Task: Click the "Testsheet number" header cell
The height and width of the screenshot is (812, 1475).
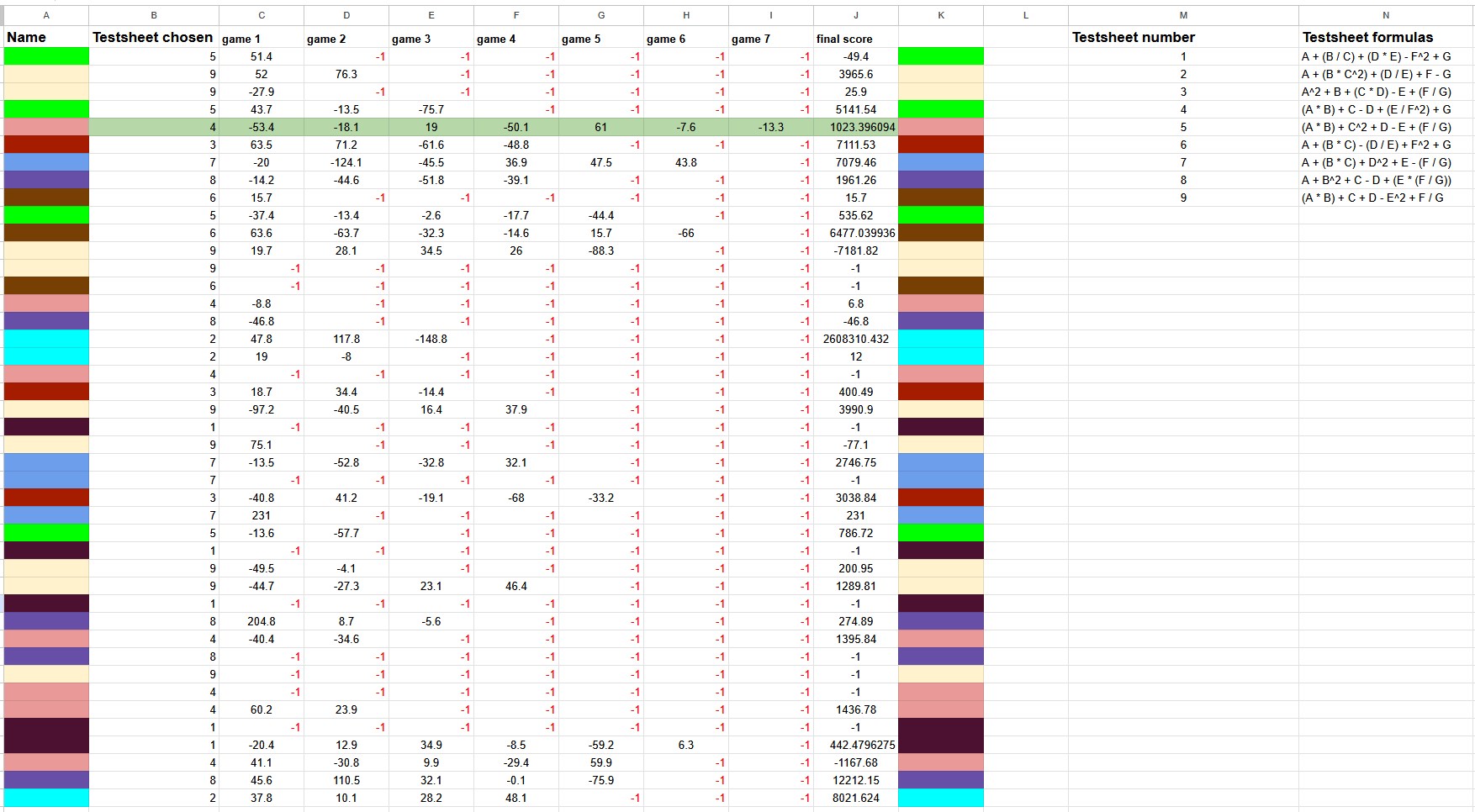Action: [1183, 37]
